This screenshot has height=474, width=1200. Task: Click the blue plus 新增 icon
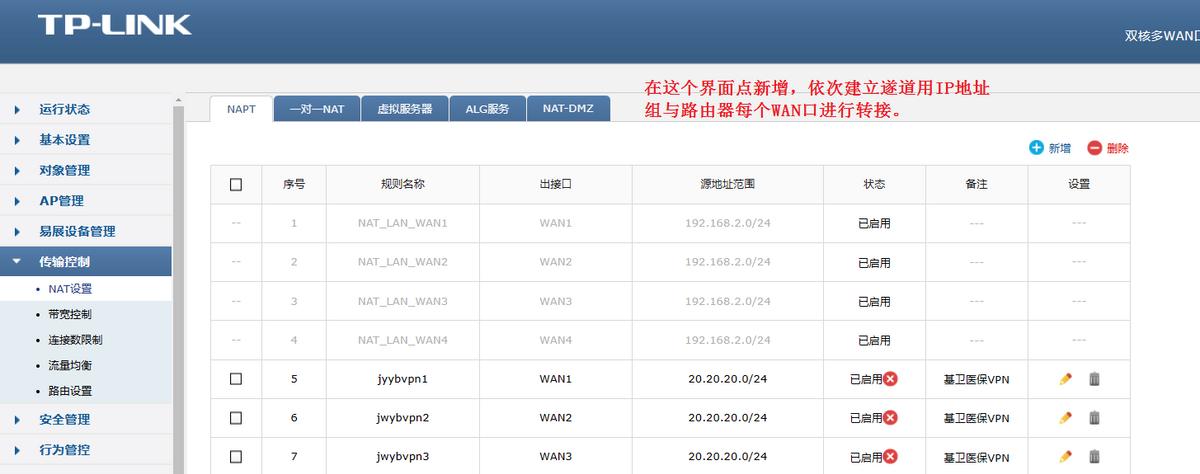coord(1036,148)
